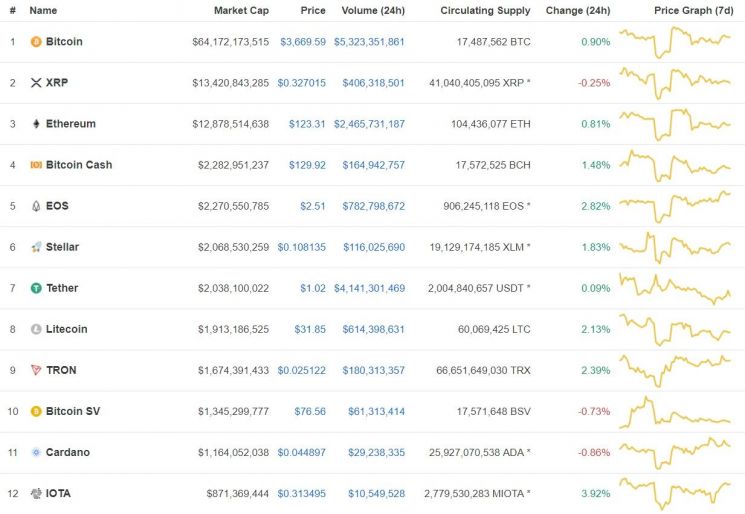Open Bitcoin price $3,669.59 link
This screenshot has width=745, height=514.
coord(303,42)
